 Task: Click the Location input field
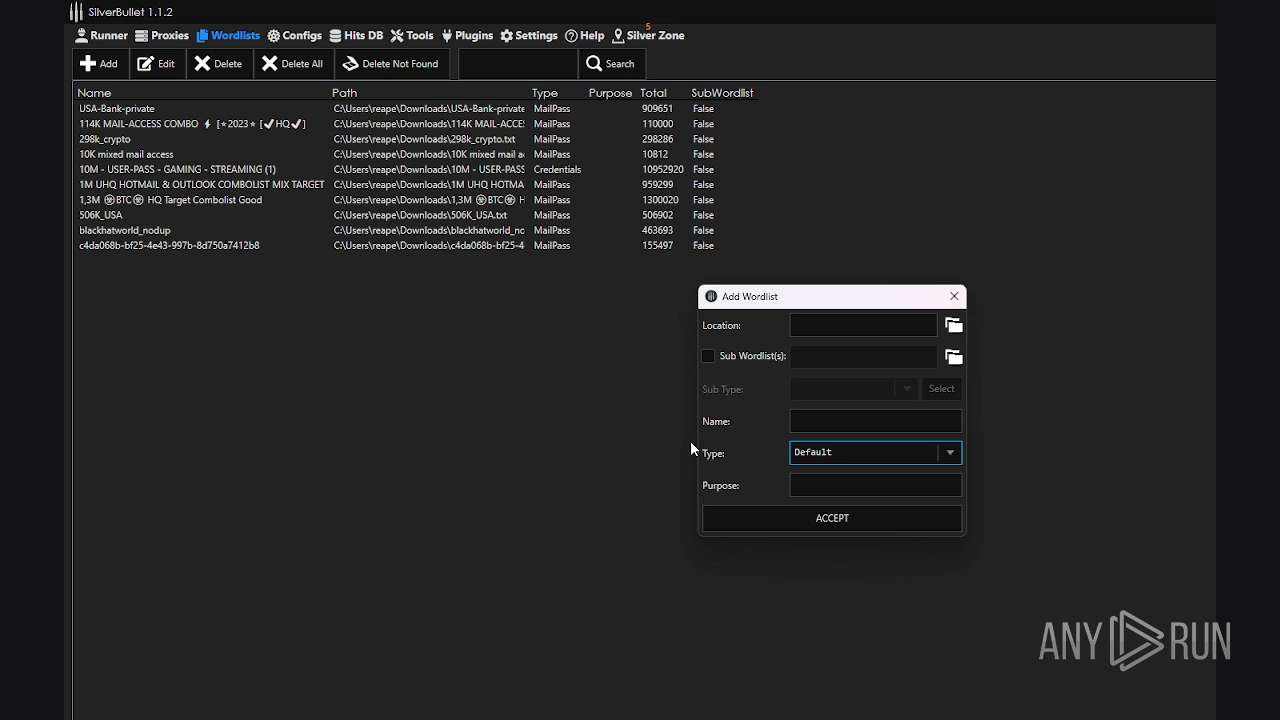pos(863,325)
